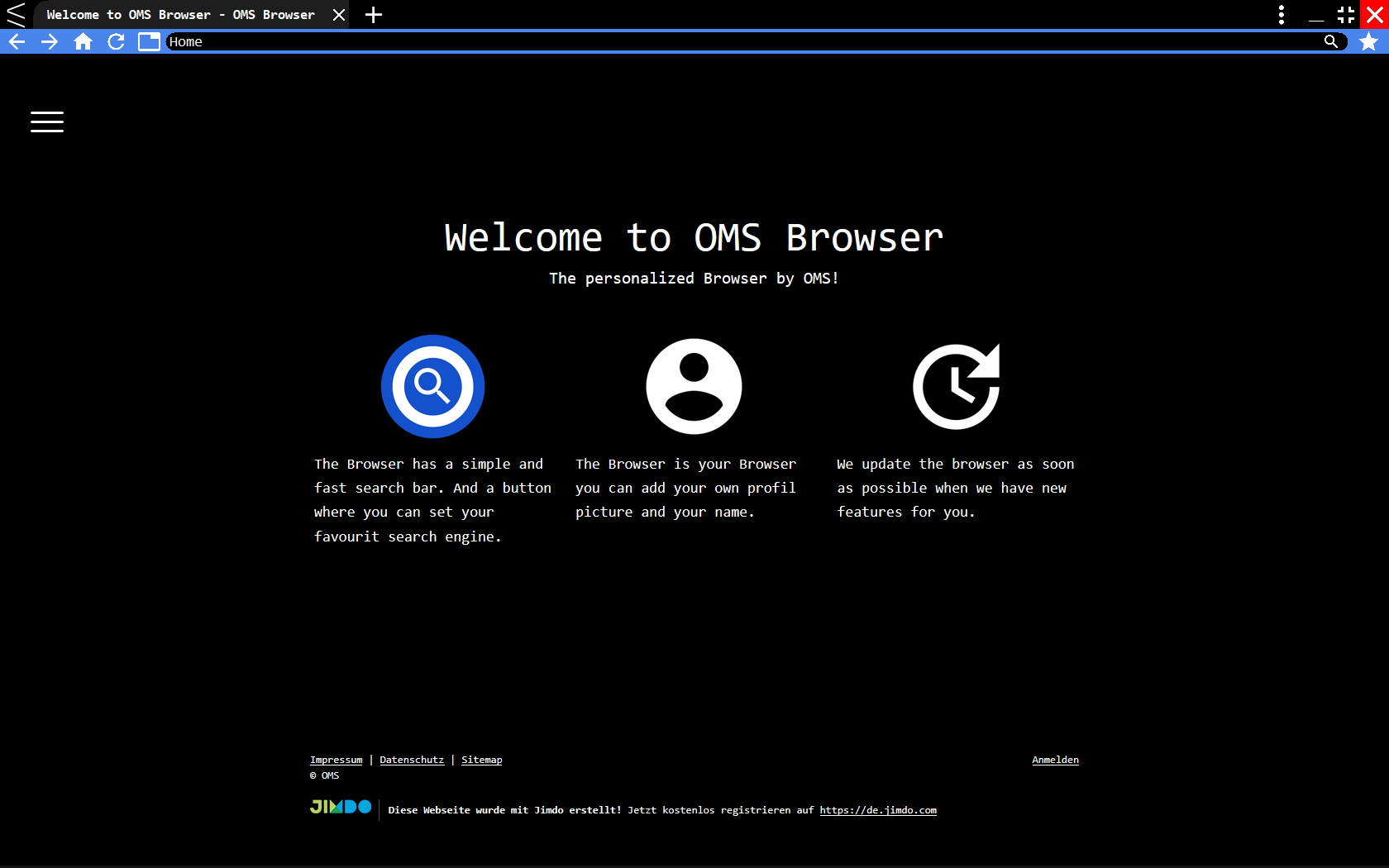Open the Datenschutz link
Viewport: 1389px width, 868px height.
click(412, 759)
